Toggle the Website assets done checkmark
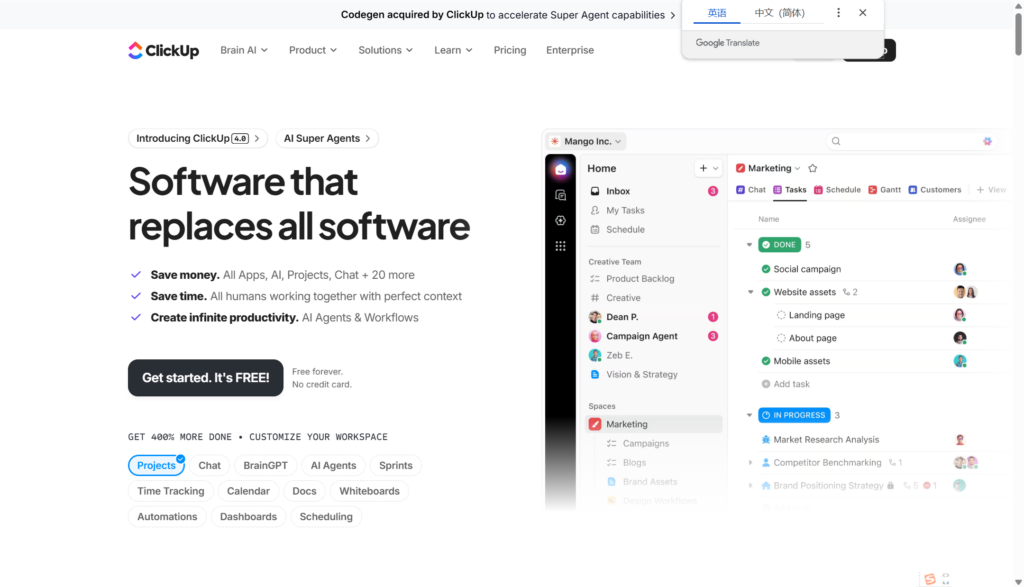The width and height of the screenshot is (1024, 587). tap(765, 292)
